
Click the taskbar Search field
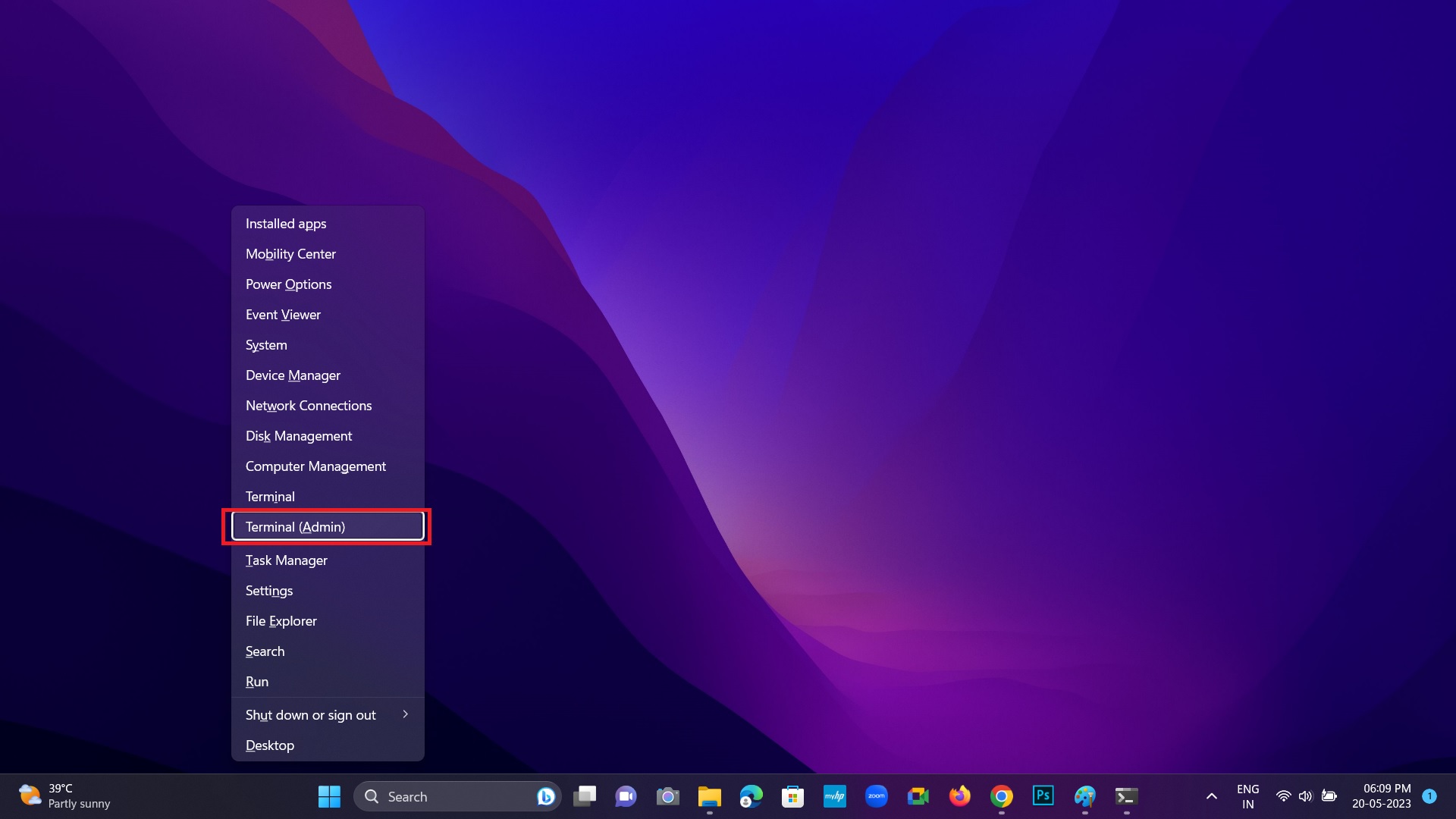tap(447, 796)
